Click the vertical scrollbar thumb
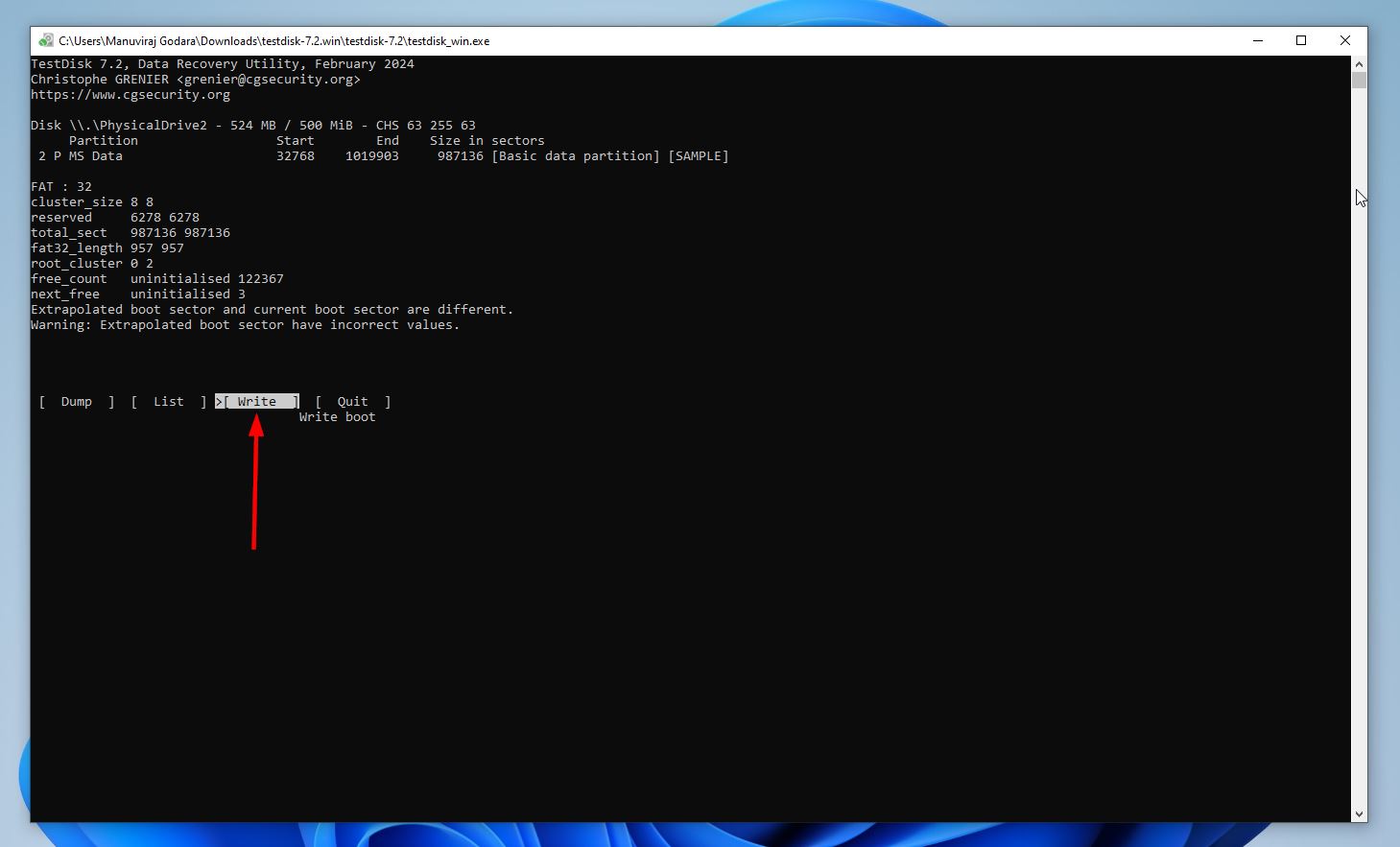The image size is (1400, 847). click(1360, 80)
